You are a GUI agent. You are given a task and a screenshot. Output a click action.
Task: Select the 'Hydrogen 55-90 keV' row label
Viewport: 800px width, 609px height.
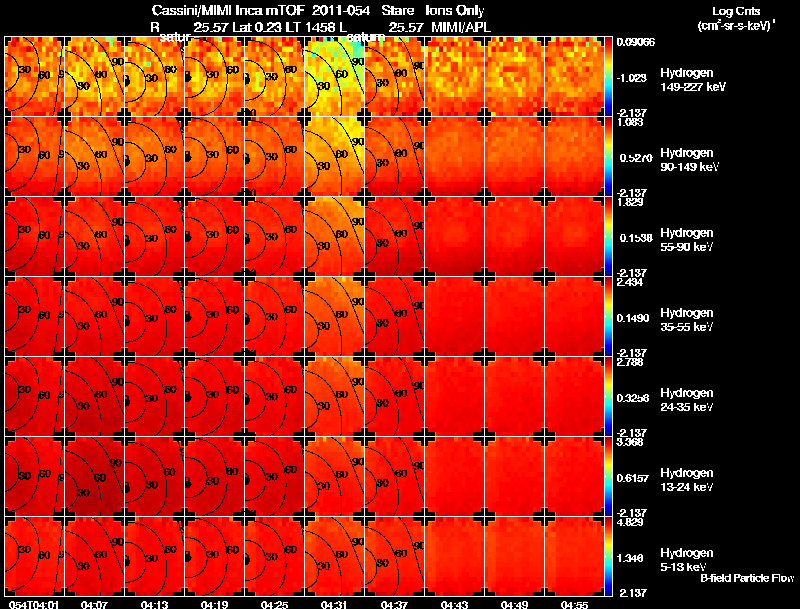point(687,240)
